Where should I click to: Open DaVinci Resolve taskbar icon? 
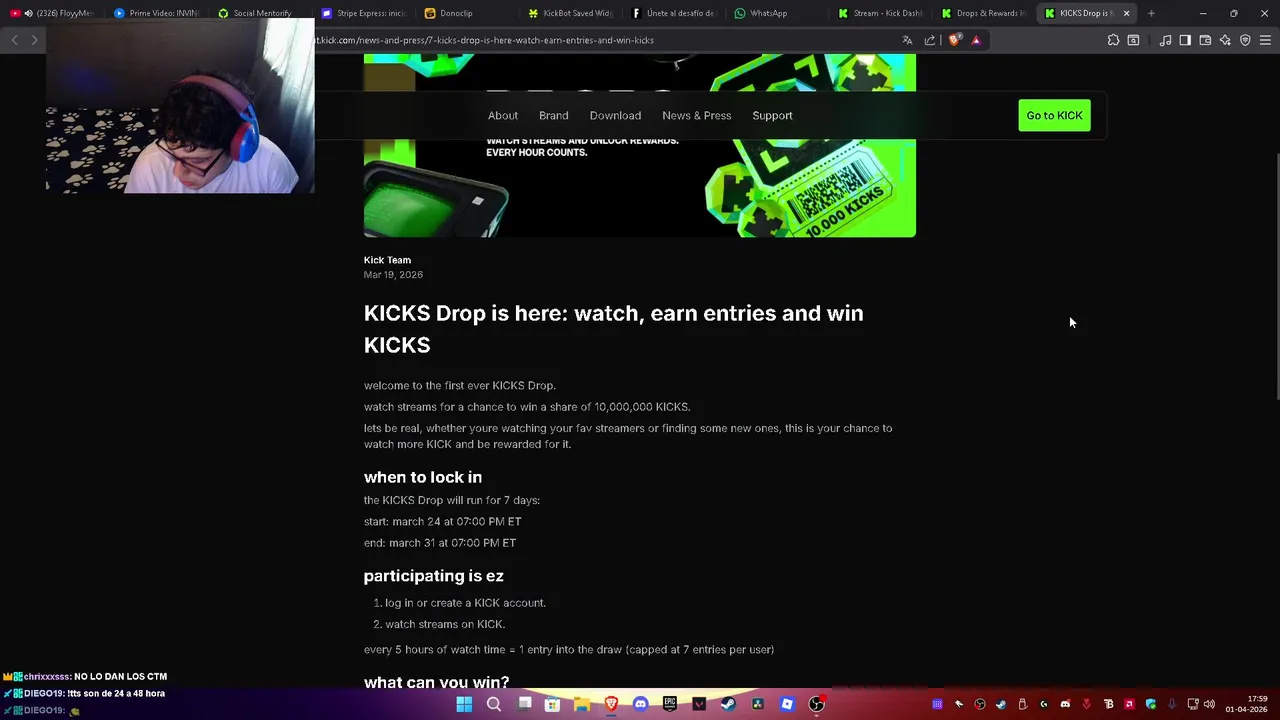[x=758, y=704]
